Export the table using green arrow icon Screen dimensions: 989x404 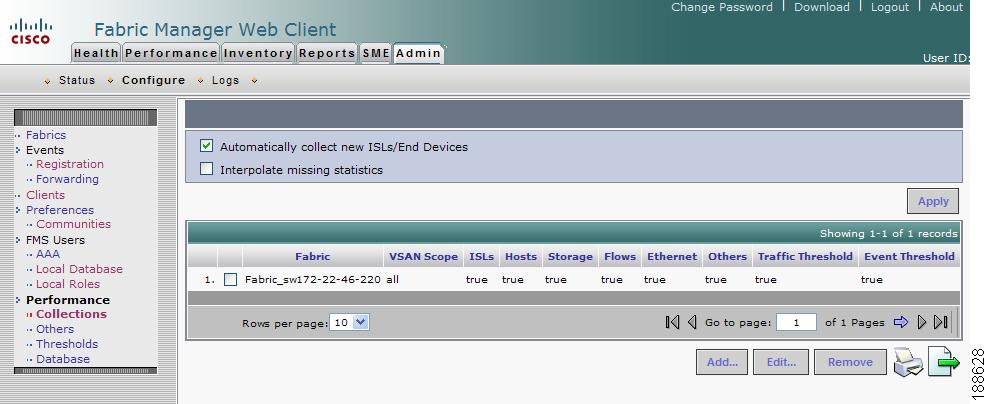pos(944,362)
